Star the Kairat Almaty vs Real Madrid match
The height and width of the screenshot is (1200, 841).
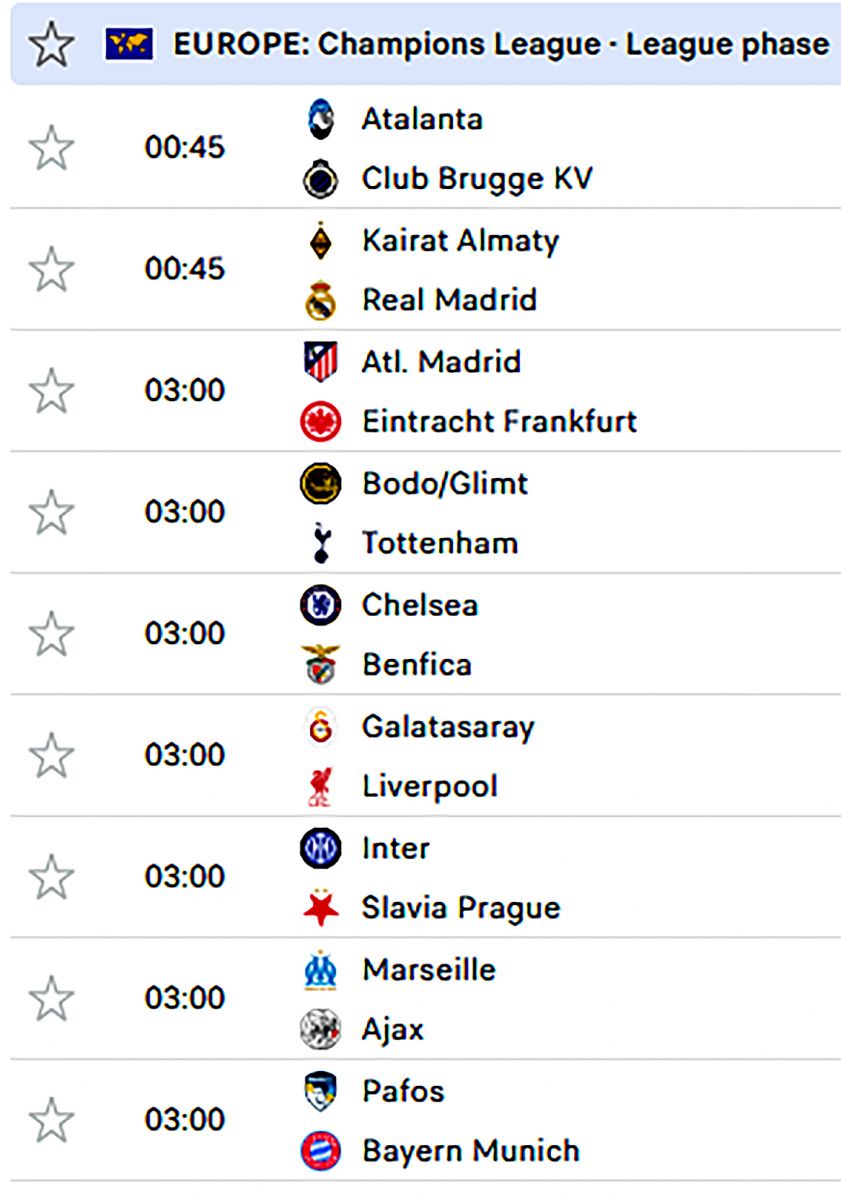tap(50, 270)
